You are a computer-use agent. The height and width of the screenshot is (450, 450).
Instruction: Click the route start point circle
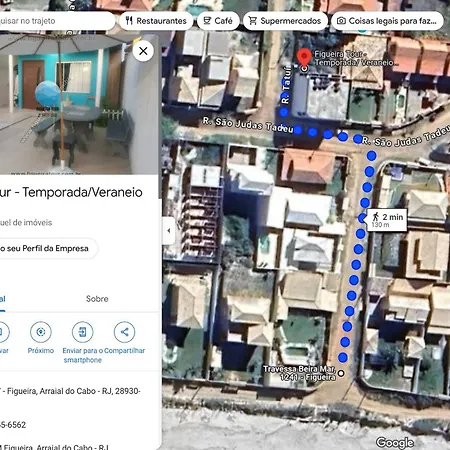tap(341, 373)
